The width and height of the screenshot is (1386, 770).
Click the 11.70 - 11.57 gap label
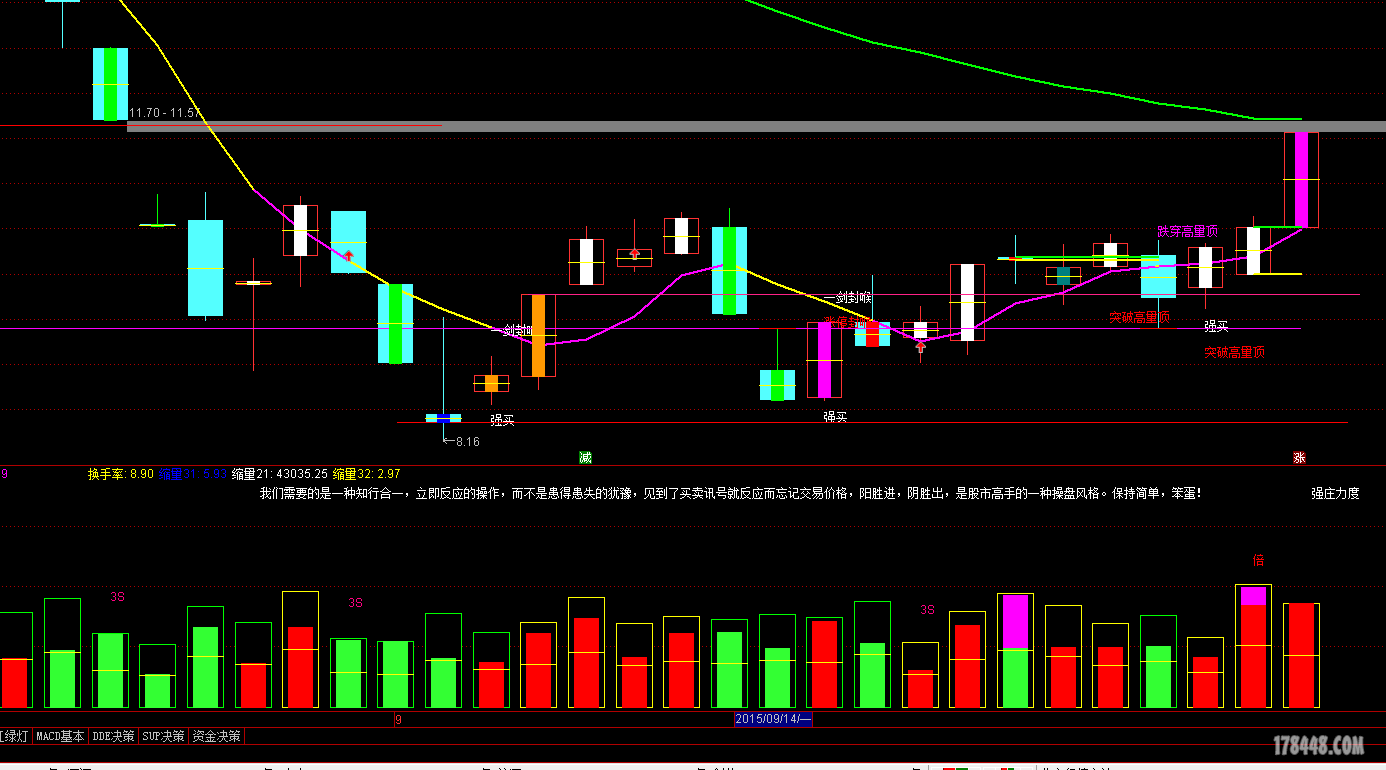[x=165, y=113]
